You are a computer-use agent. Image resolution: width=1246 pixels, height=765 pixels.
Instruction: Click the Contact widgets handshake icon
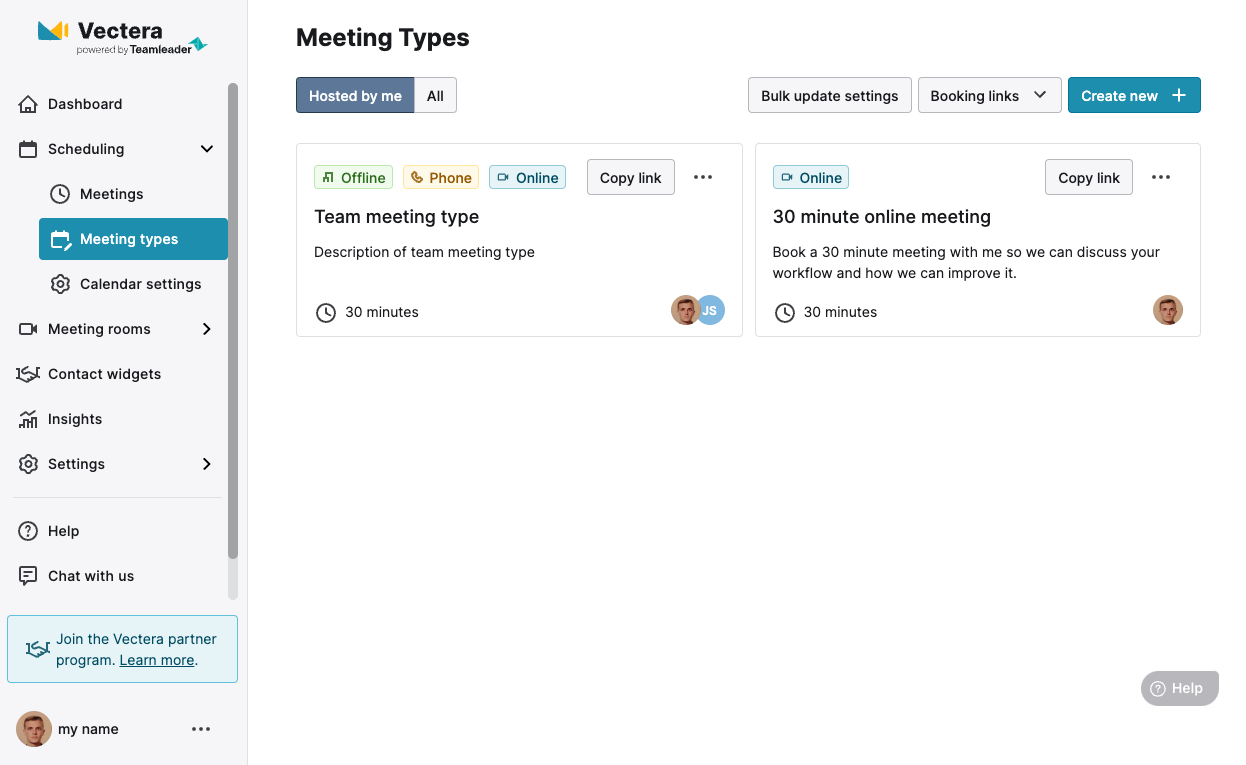[x=28, y=374]
